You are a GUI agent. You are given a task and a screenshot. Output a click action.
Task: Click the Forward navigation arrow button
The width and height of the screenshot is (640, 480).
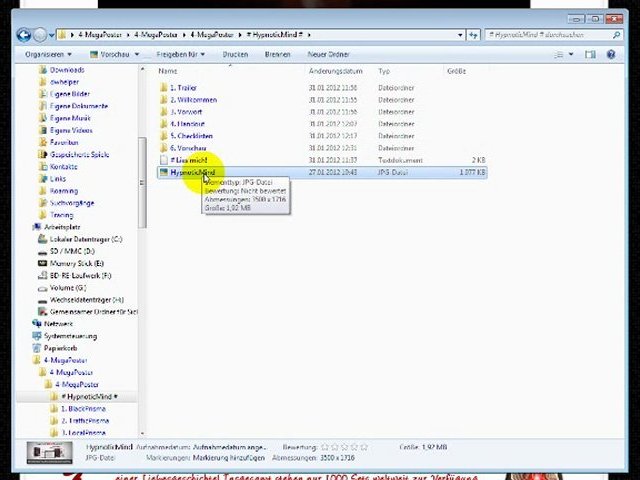(x=41, y=35)
